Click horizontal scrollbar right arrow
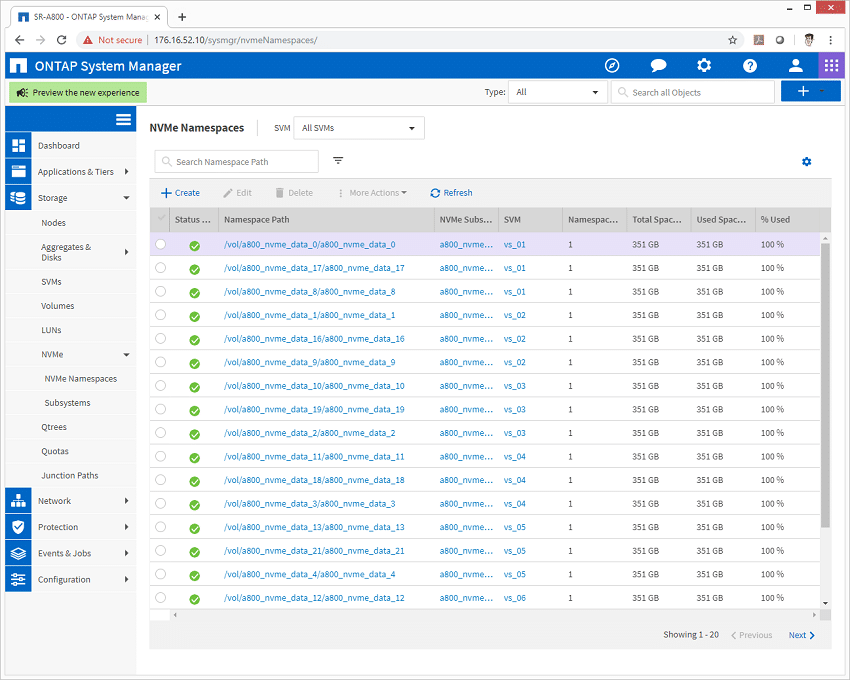The width and height of the screenshot is (850, 680). tap(814, 615)
